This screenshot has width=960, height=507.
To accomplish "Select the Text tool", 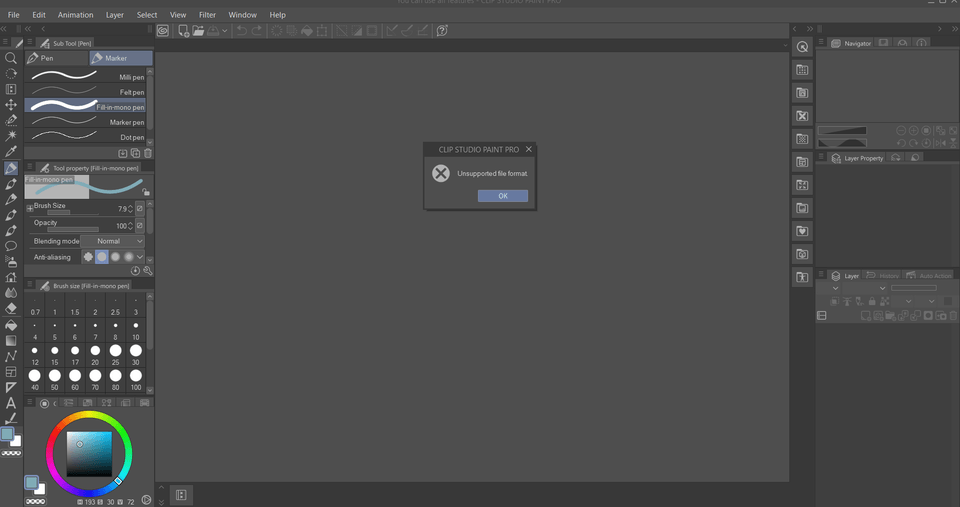I will 10,403.
